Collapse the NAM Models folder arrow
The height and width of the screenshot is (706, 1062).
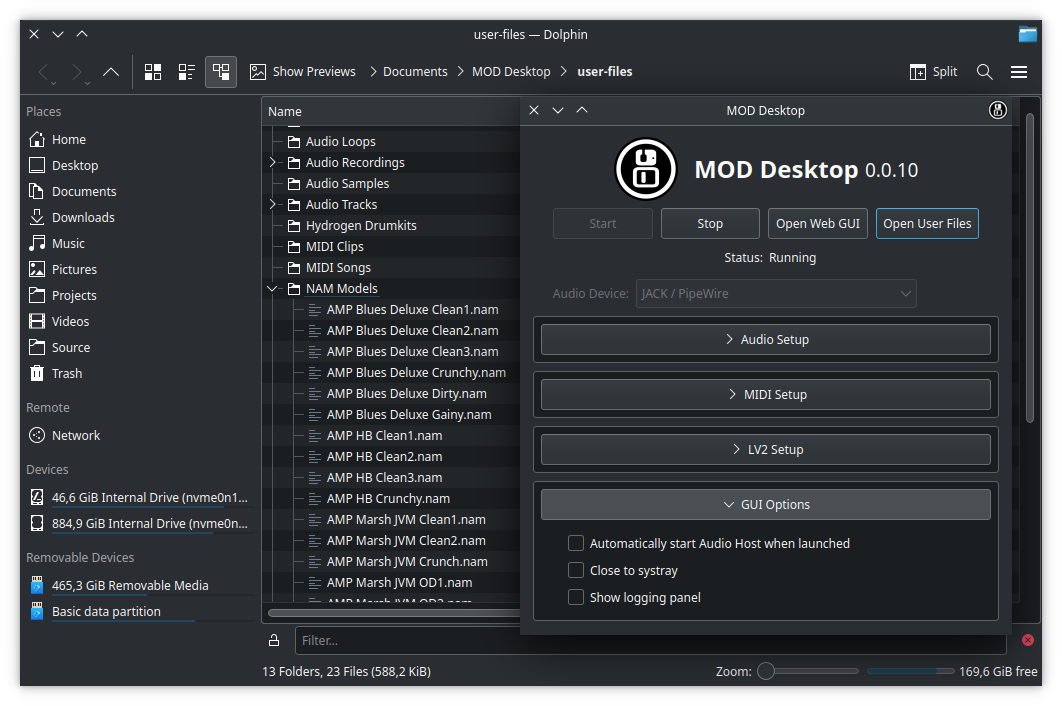point(272,289)
